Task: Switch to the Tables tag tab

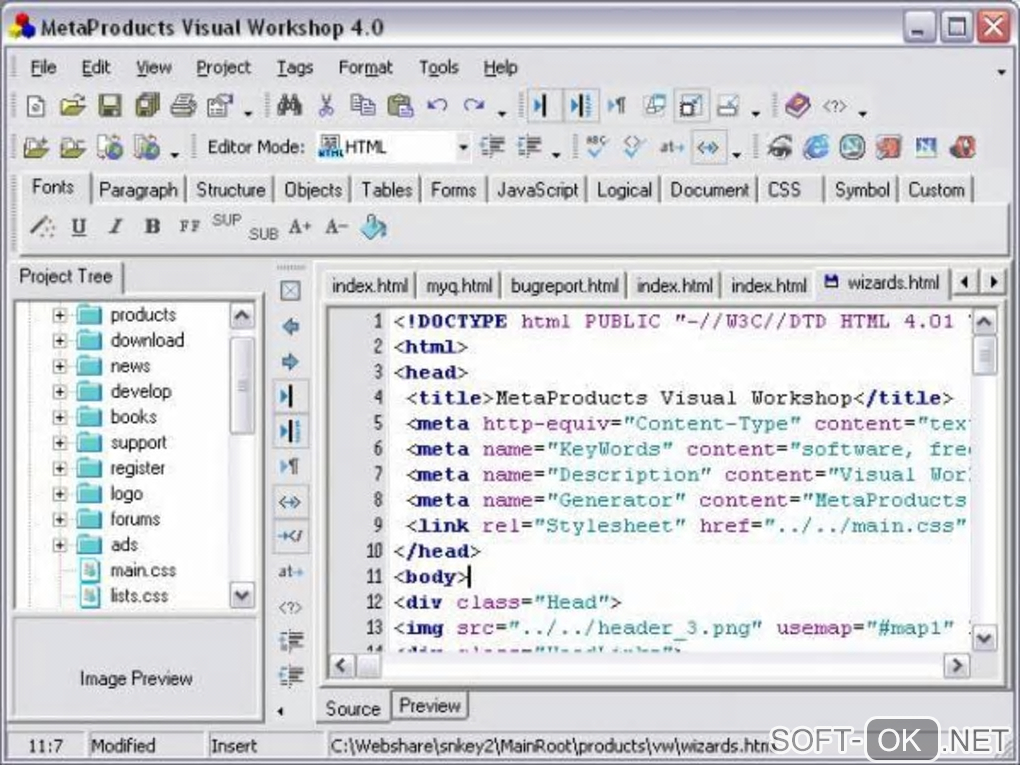Action: pyautogui.click(x=386, y=190)
